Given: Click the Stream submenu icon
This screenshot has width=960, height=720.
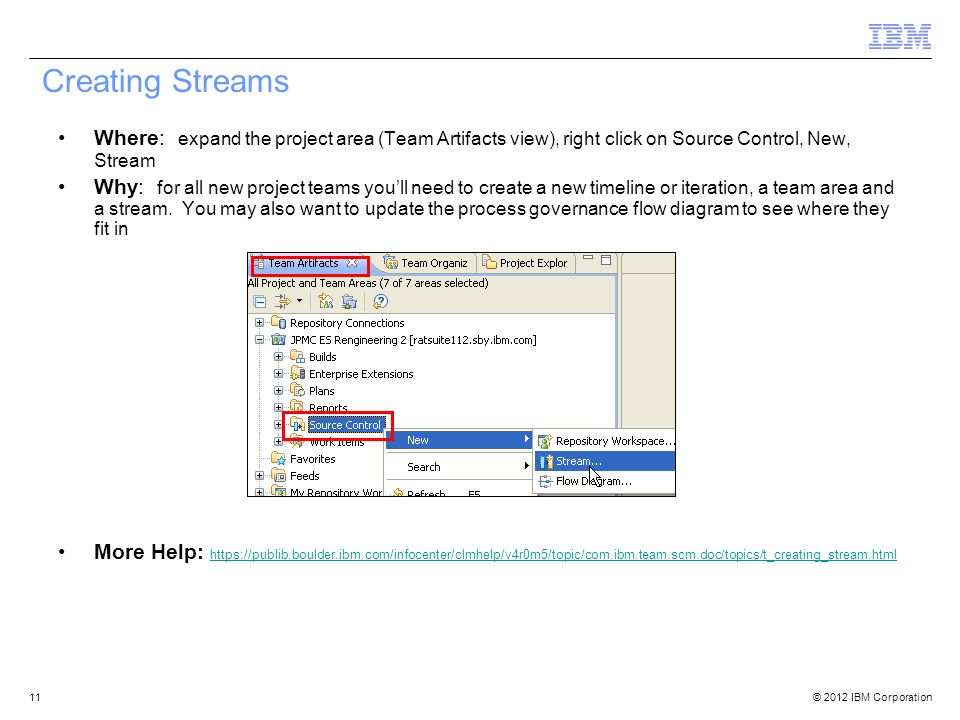Looking at the screenshot, I should (546, 461).
